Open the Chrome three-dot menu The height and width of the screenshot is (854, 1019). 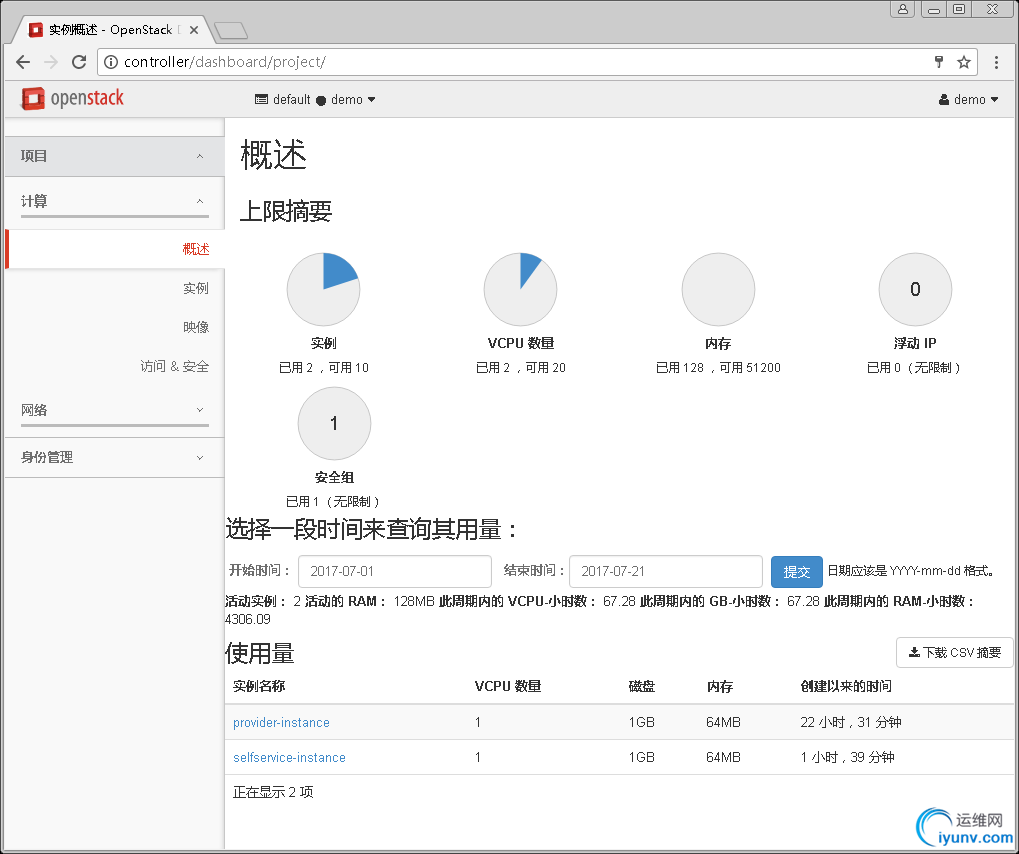pyautogui.click(x=997, y=62)
